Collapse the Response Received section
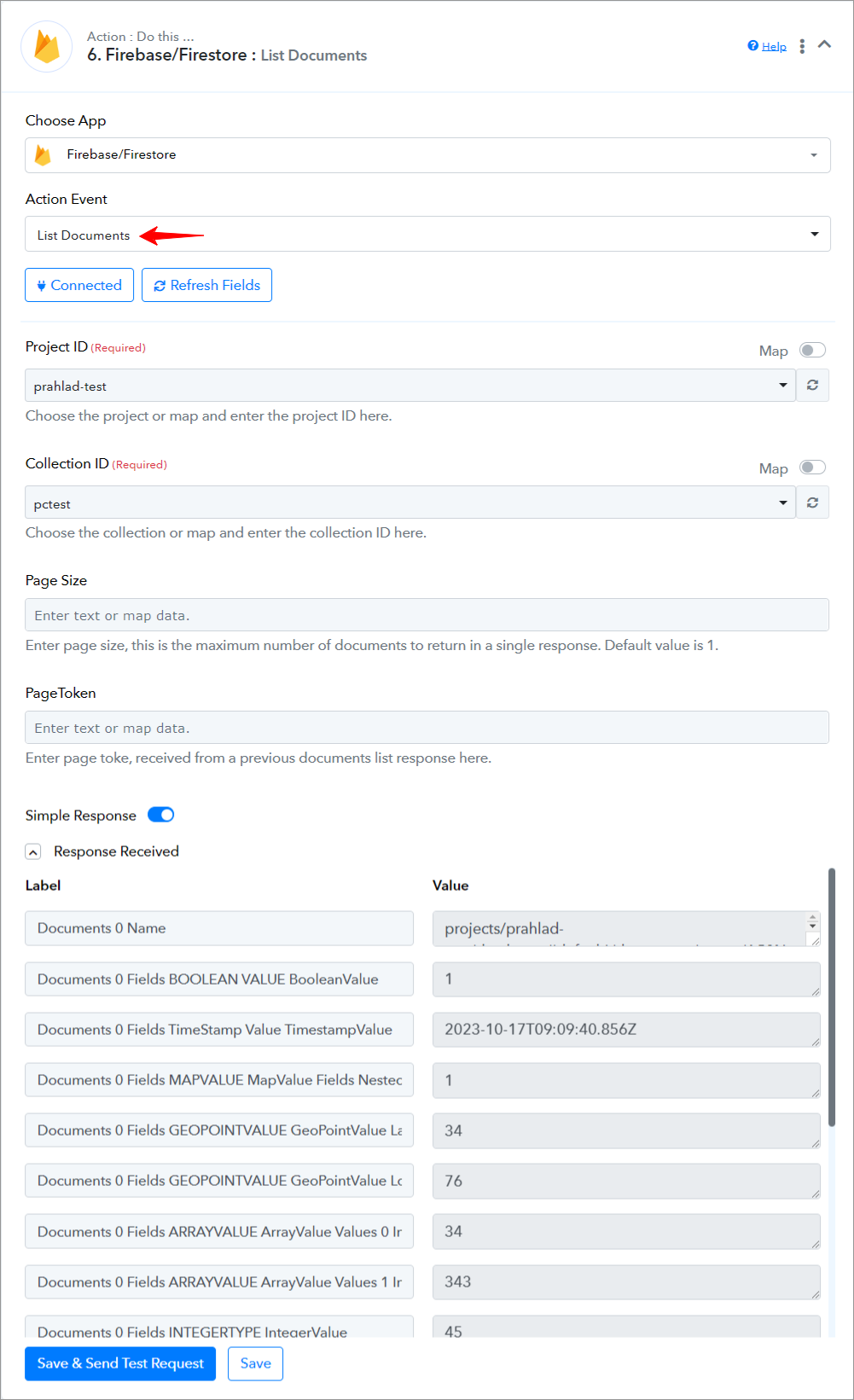854x1400 pixels. click(33, 851)
